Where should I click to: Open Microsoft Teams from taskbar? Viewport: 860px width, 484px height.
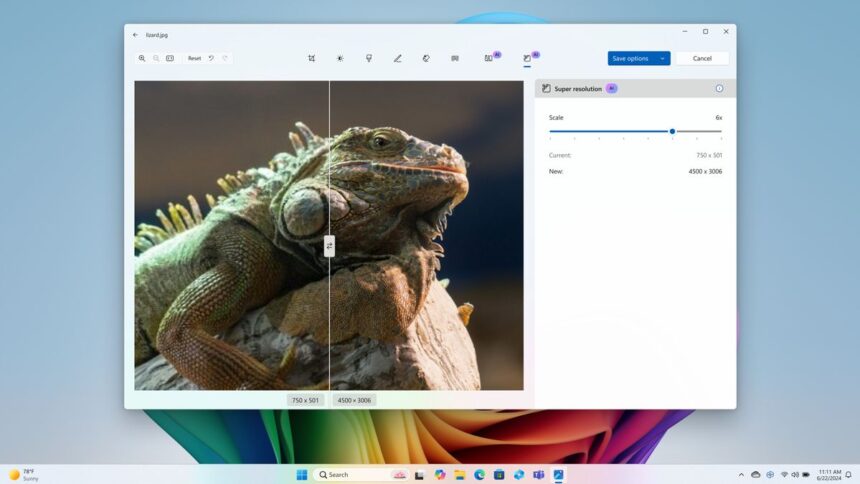coord(539,475)
